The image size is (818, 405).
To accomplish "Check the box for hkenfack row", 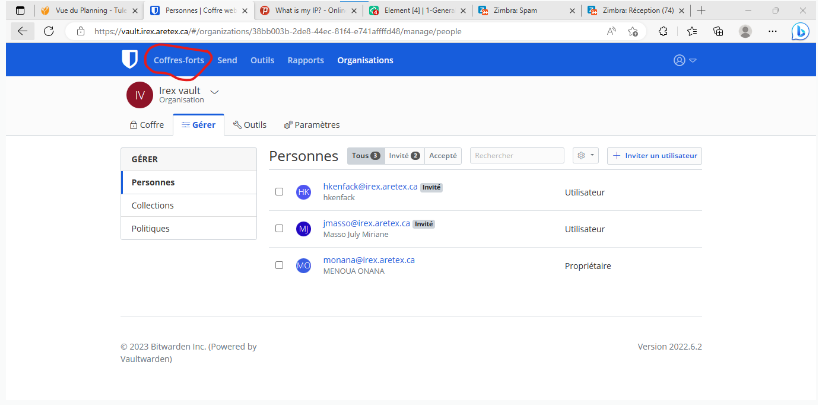I will pyautogui.click(x=279, y=192).
